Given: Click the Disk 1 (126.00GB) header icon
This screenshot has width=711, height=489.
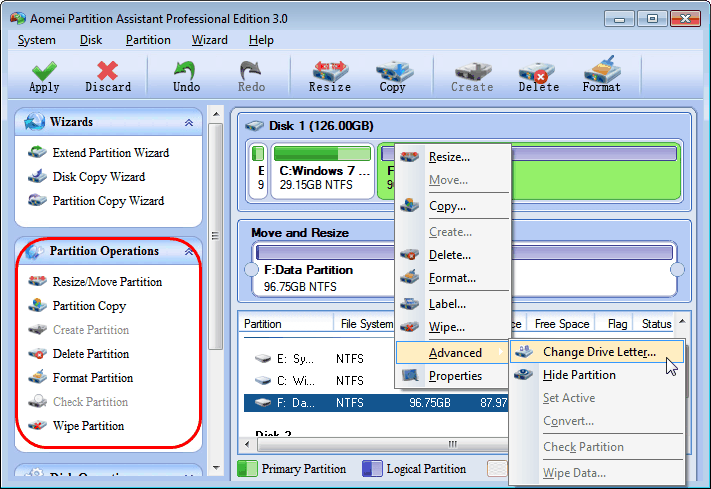Looking at the screenshot, I should tap(254, 126).
